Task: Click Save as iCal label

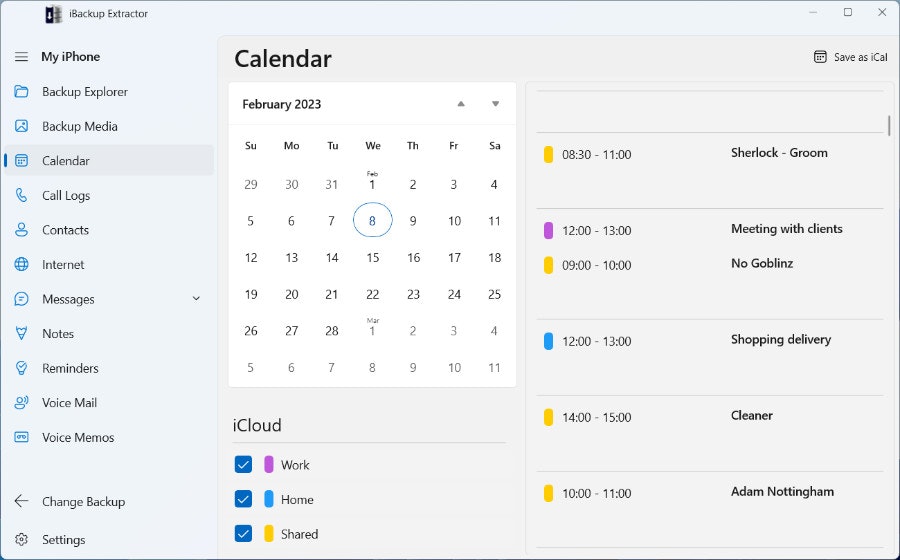Action: [860, 57]
